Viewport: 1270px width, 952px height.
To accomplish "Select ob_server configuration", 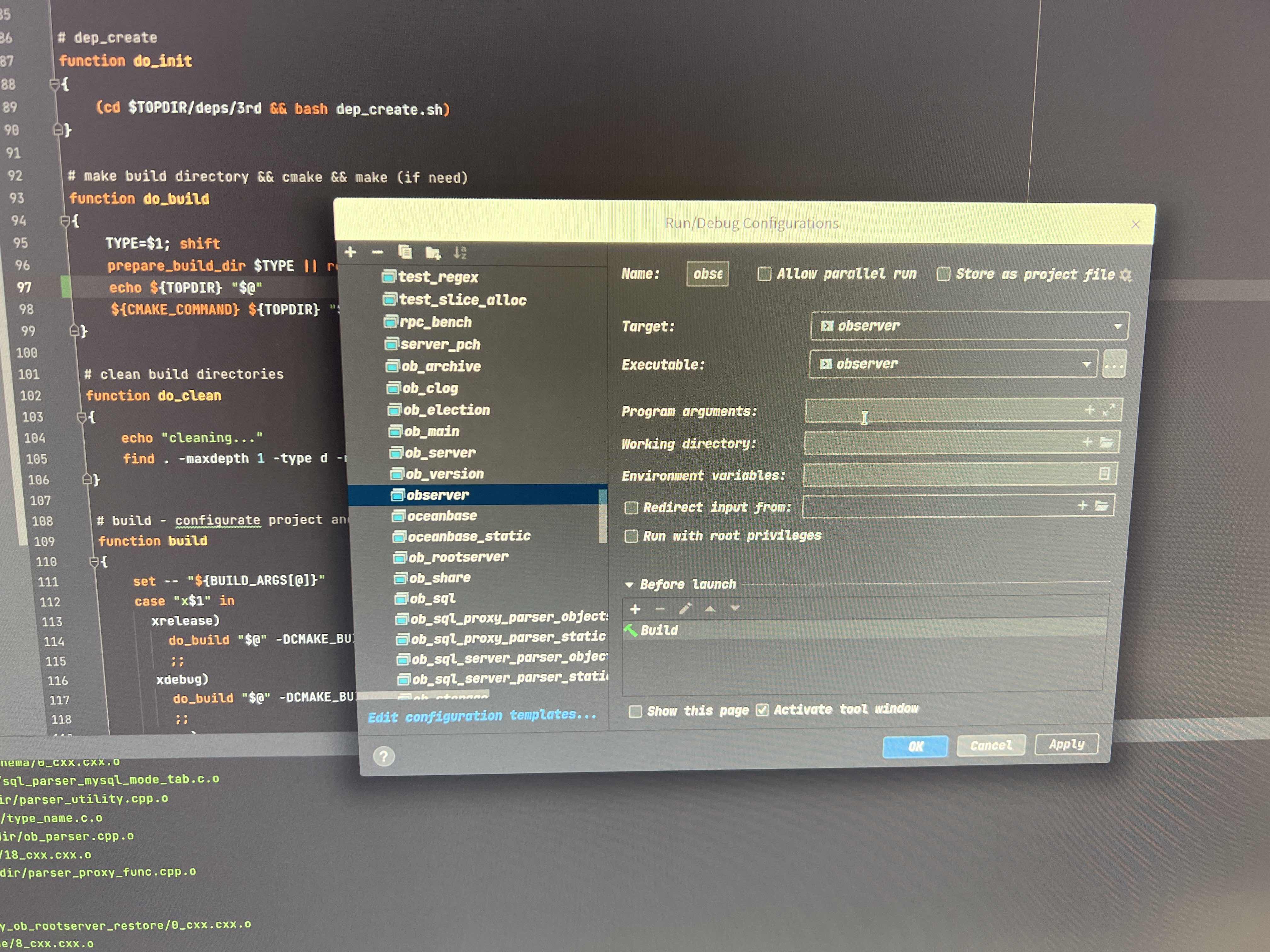I will (x=433, y=453).
